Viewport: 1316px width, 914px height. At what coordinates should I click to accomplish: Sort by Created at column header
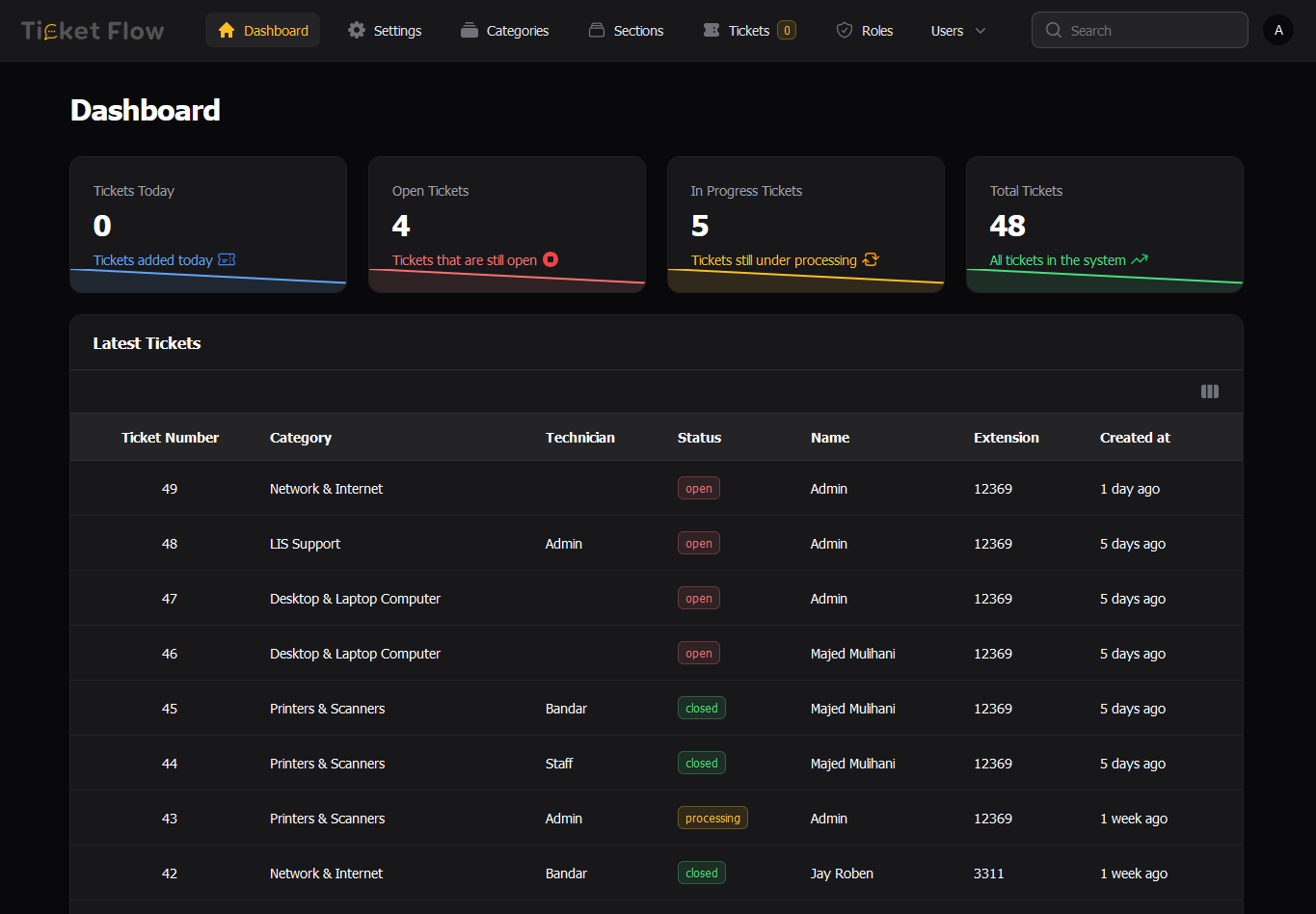pyautogui.click(x=1135, y=438)
